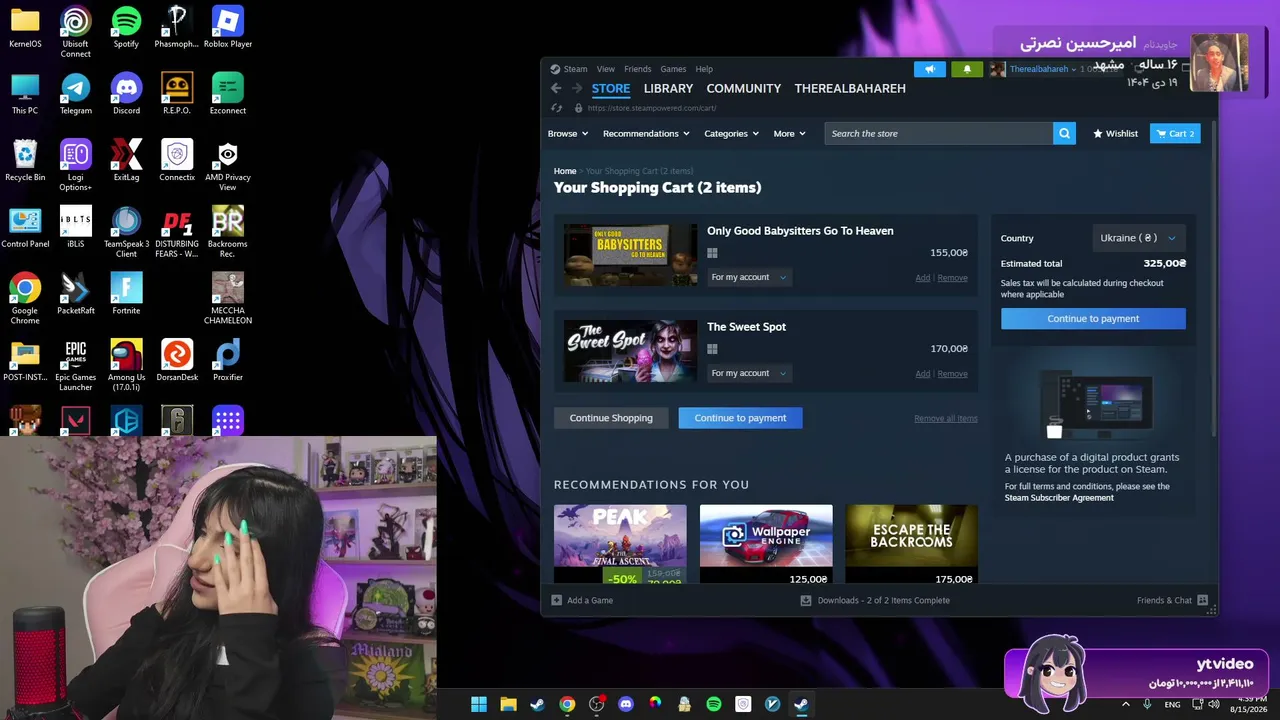This screenshot has width=1280, height=720.
Task: Select the Among Us desktop shortcut
Action: tap(126, 366)
